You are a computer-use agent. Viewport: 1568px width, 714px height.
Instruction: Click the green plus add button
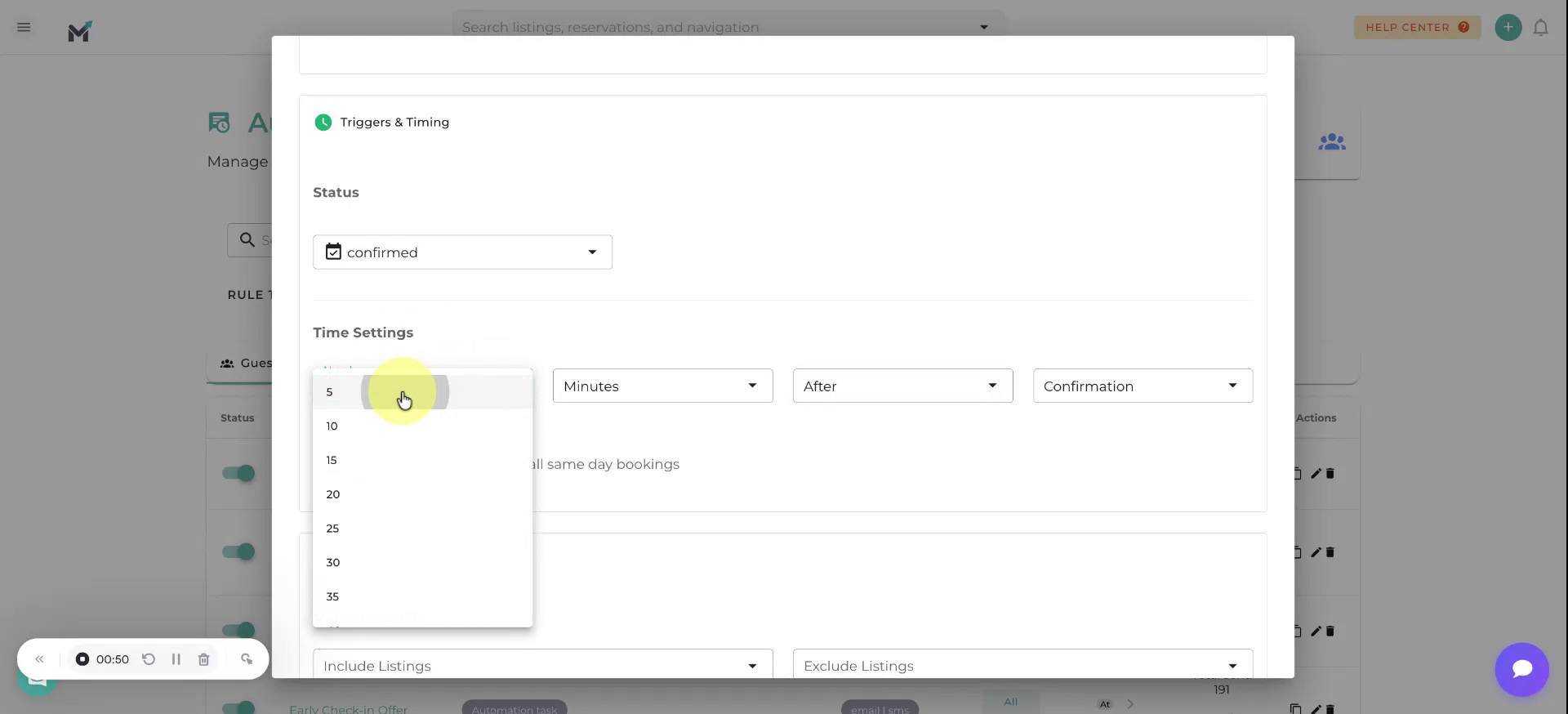click(1508, 27)
